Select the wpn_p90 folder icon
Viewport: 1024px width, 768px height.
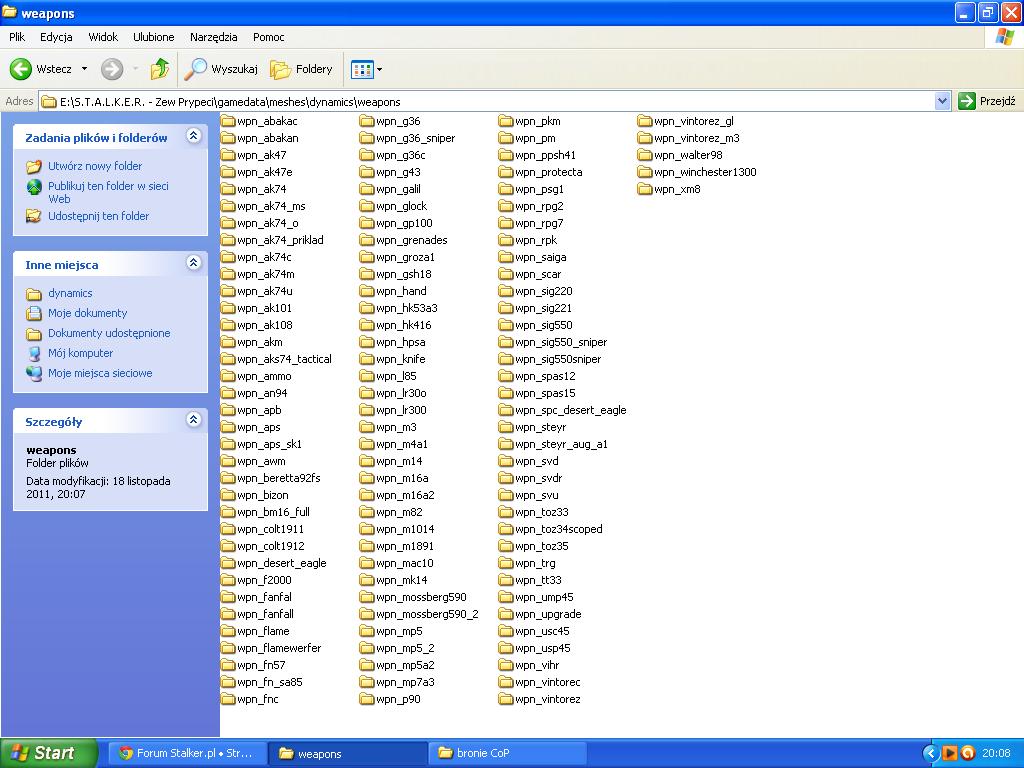pos(366,699)
